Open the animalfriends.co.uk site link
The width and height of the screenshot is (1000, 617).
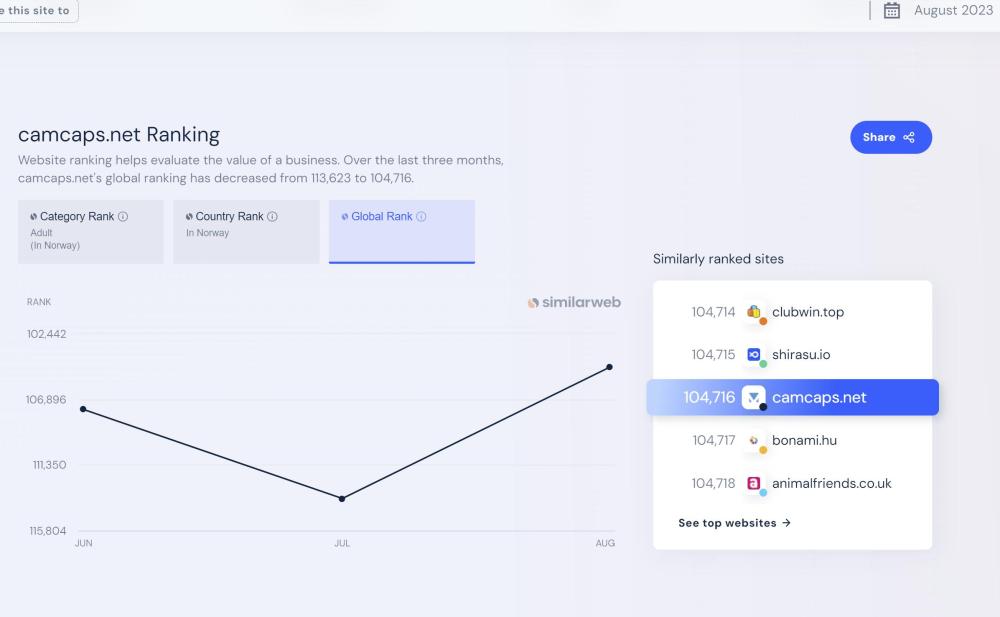(831, 483)
